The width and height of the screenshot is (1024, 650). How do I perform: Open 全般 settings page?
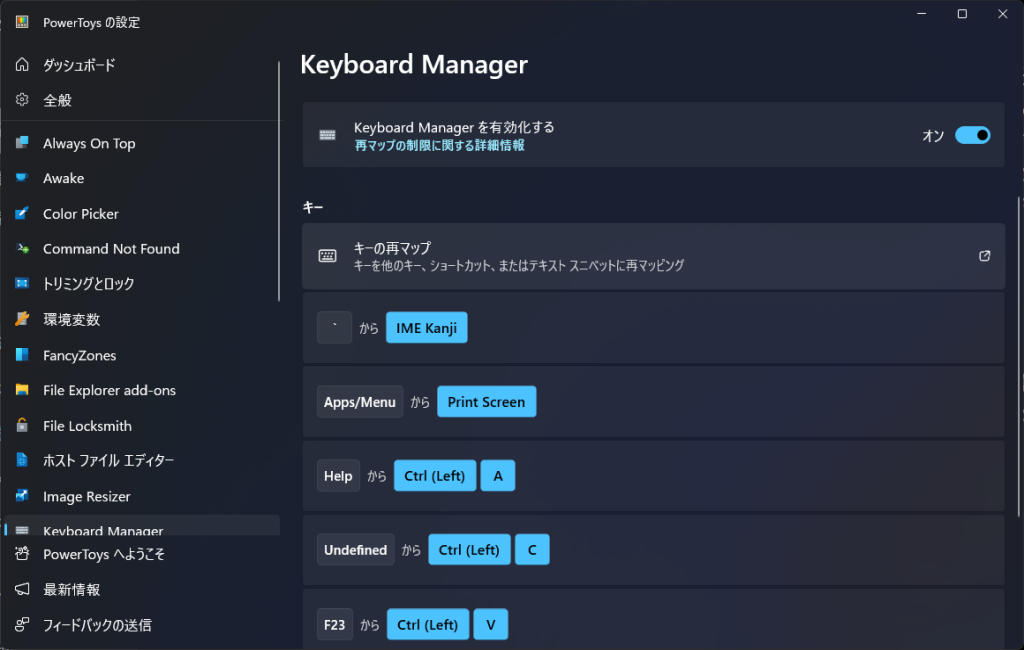point(142,99)
